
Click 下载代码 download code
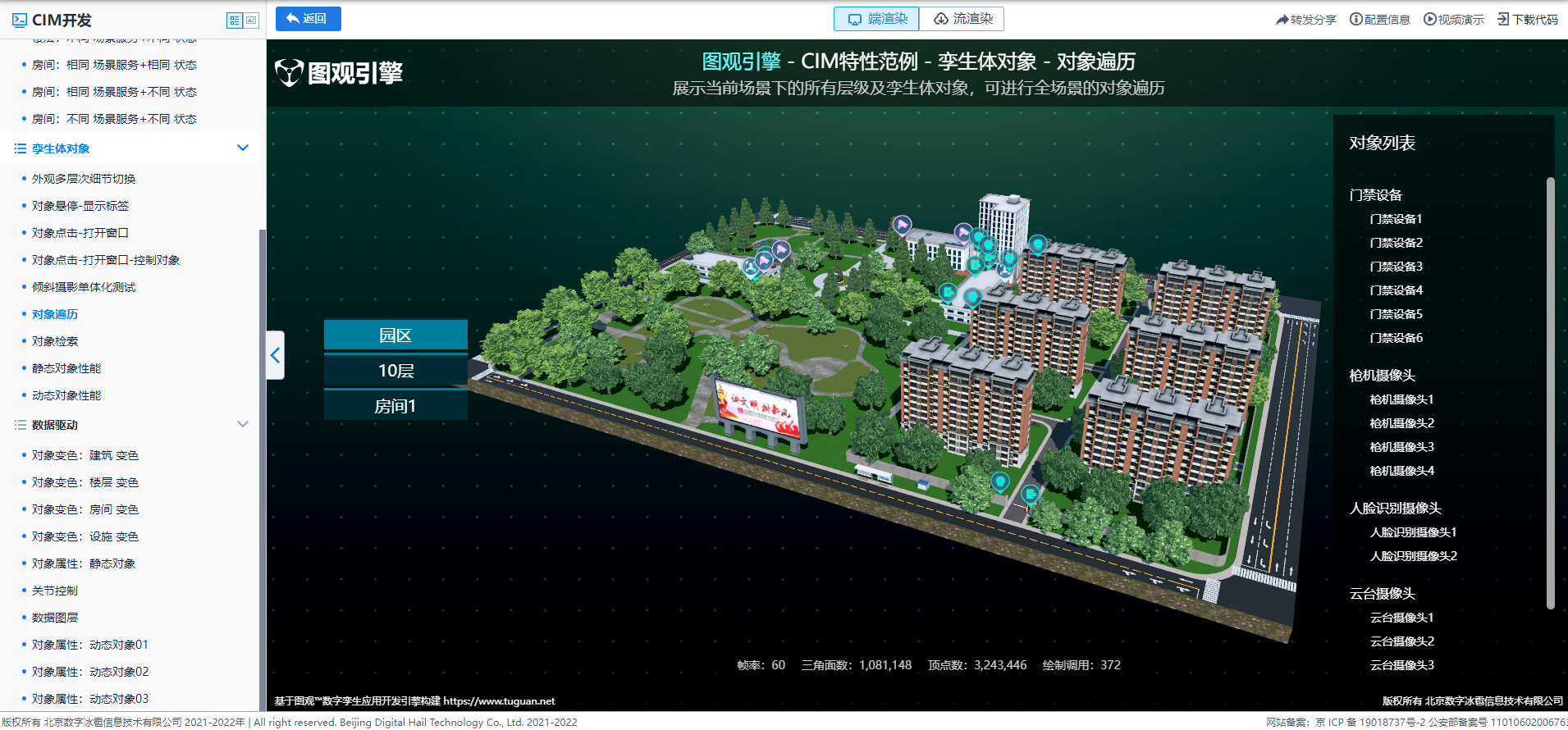pos(1528,20)
